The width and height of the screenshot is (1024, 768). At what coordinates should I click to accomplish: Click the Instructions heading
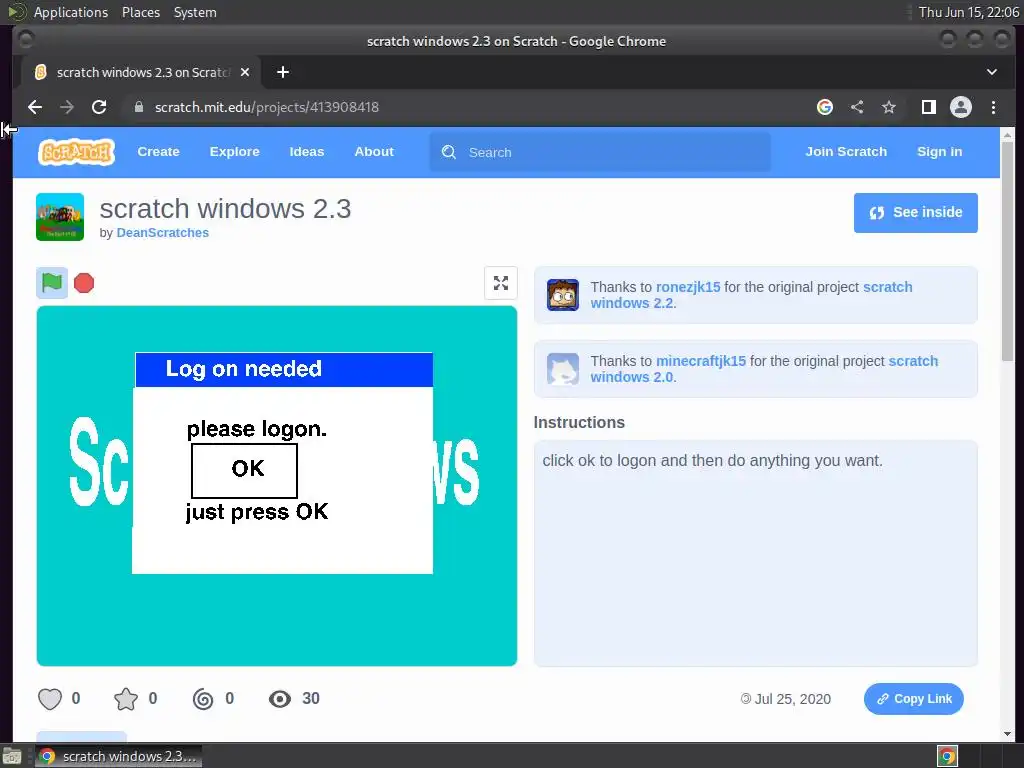click(579, 423)
